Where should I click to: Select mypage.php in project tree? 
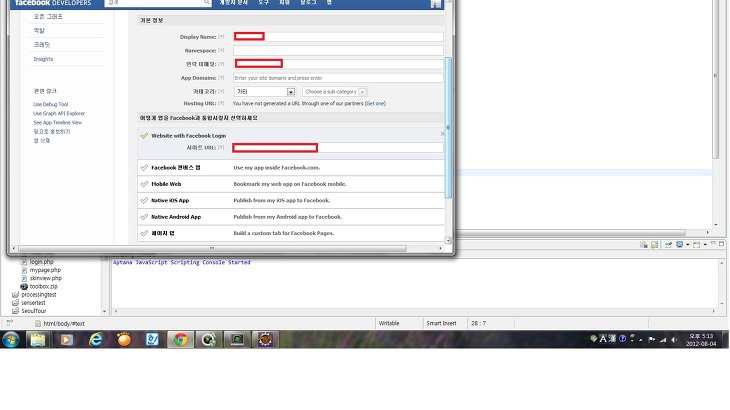(45, 270)
